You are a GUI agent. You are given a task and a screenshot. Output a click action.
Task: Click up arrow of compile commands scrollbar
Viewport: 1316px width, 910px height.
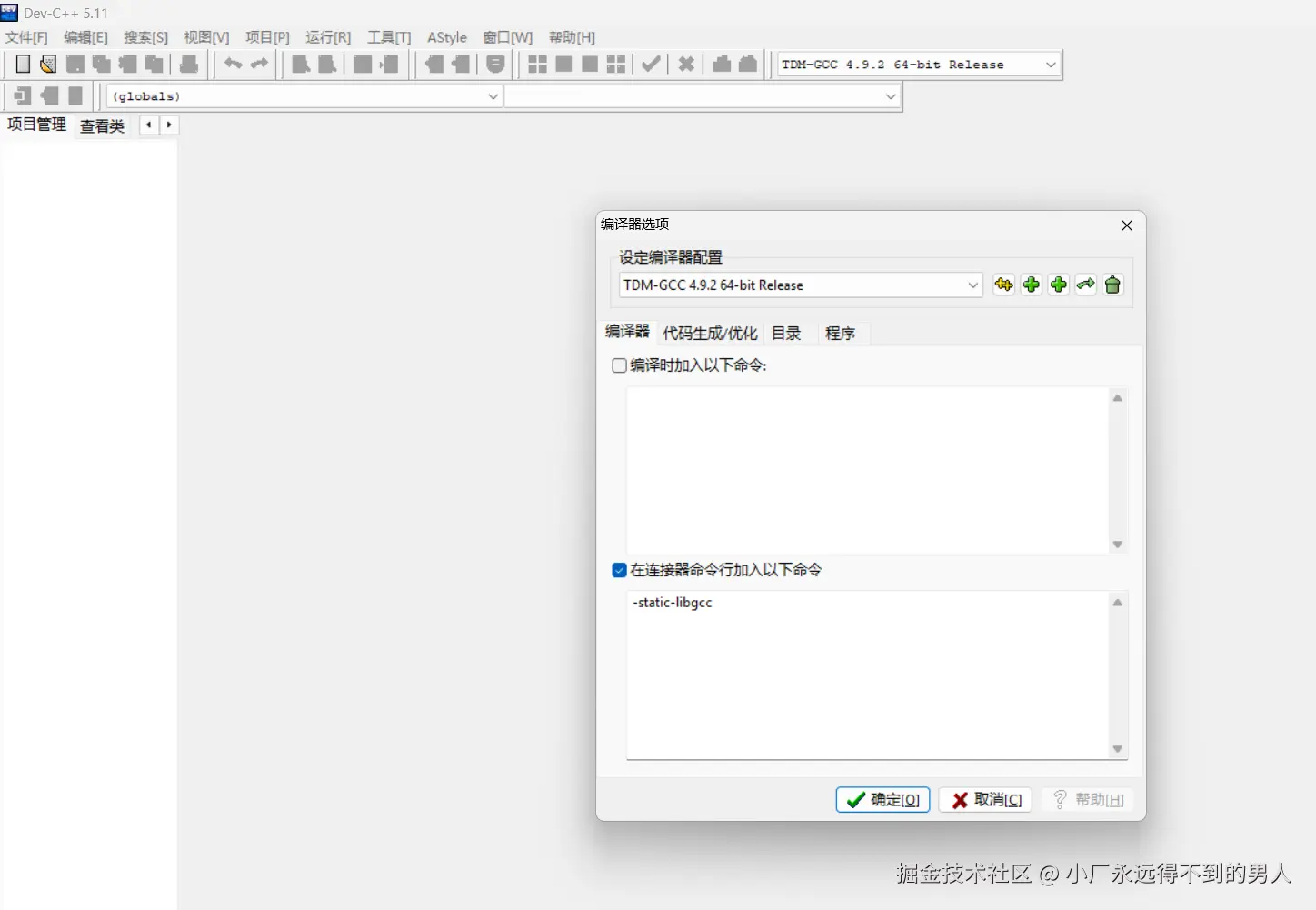coord(1118,398)
